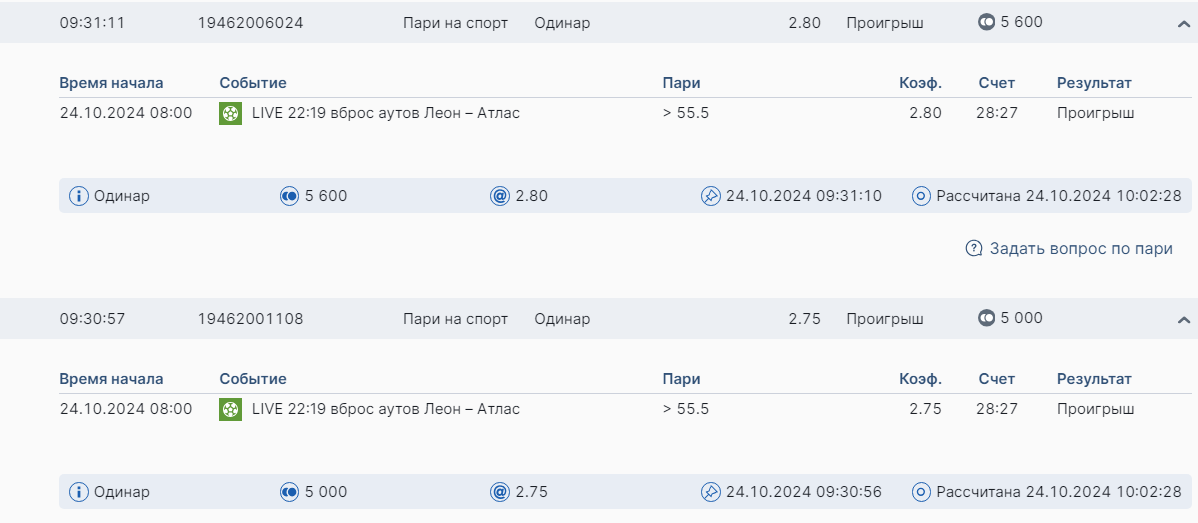Click coin icon next to 5 600 in summary bar
The height and width of the screenshot is (523, 1198).
(290, 196)
